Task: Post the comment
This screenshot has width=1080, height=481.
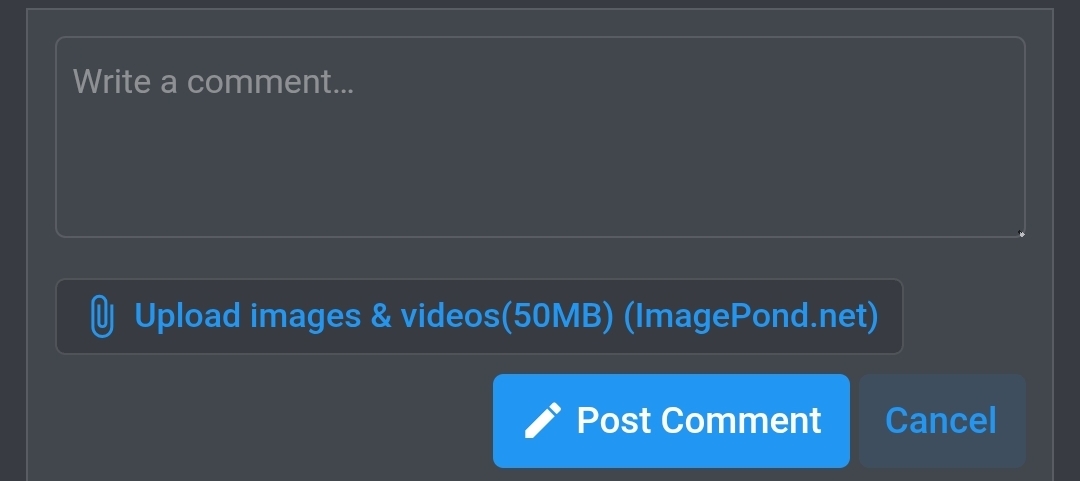Action: pyautogui.click(x=671, y=421)
